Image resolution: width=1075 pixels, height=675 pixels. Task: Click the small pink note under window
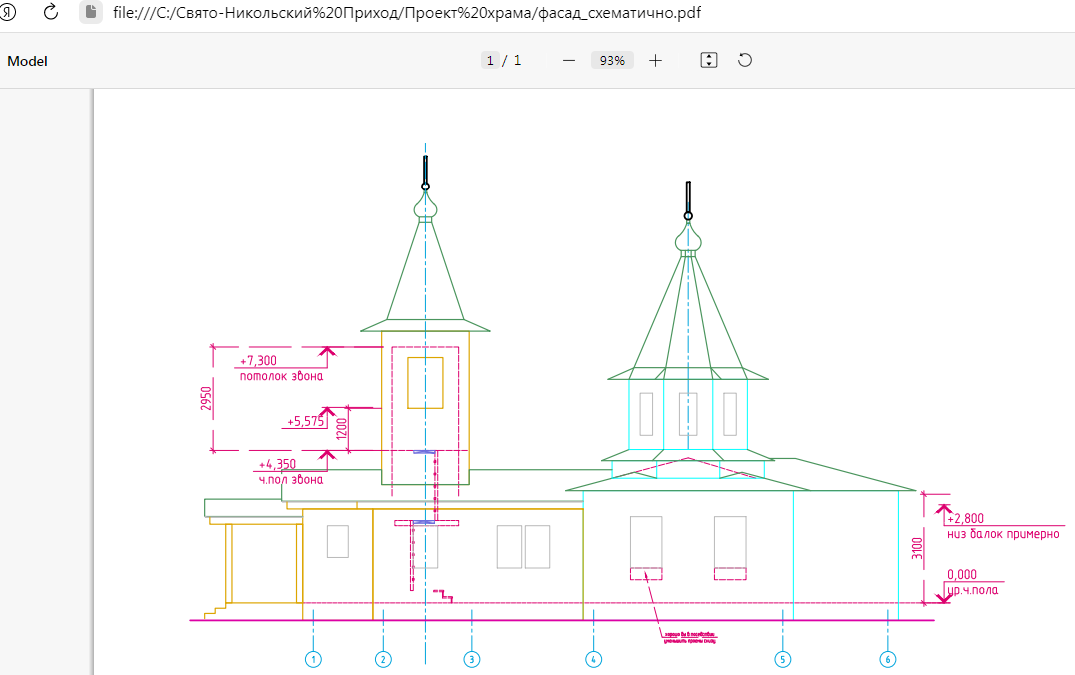[690, 638]
